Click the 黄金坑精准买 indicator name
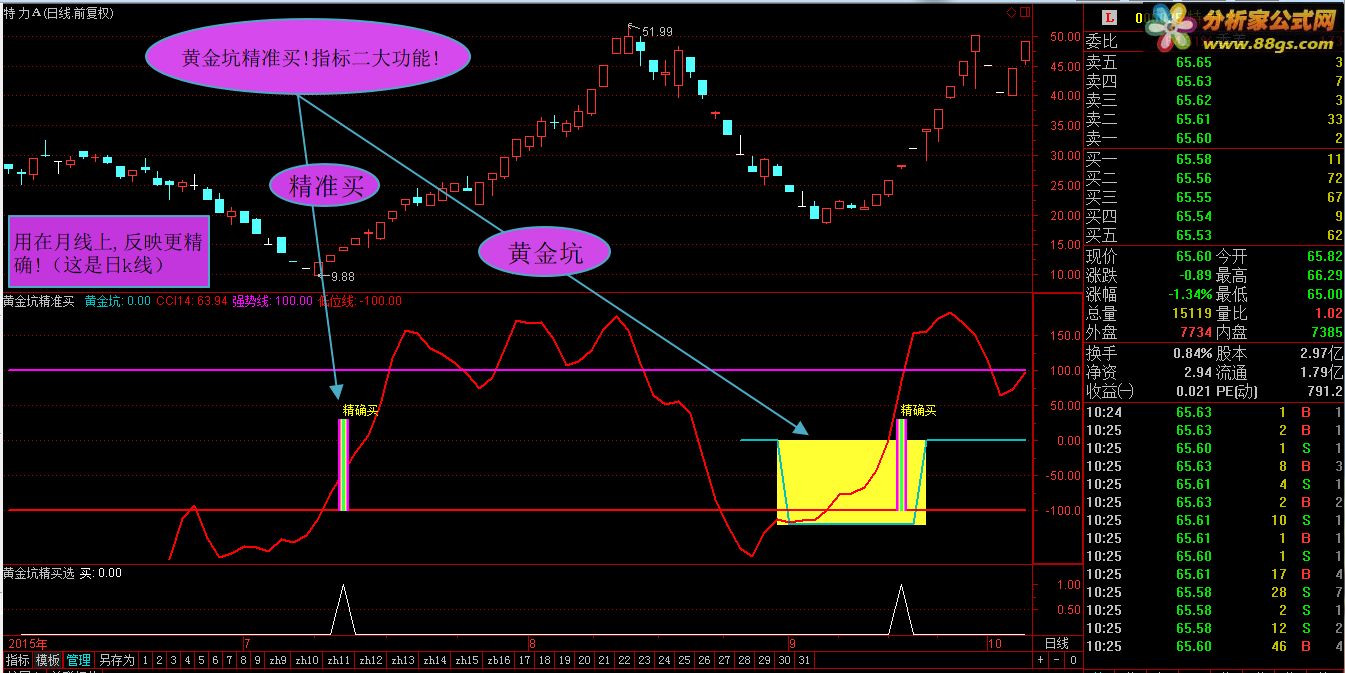1345x673 pixels. click(38, 300)
